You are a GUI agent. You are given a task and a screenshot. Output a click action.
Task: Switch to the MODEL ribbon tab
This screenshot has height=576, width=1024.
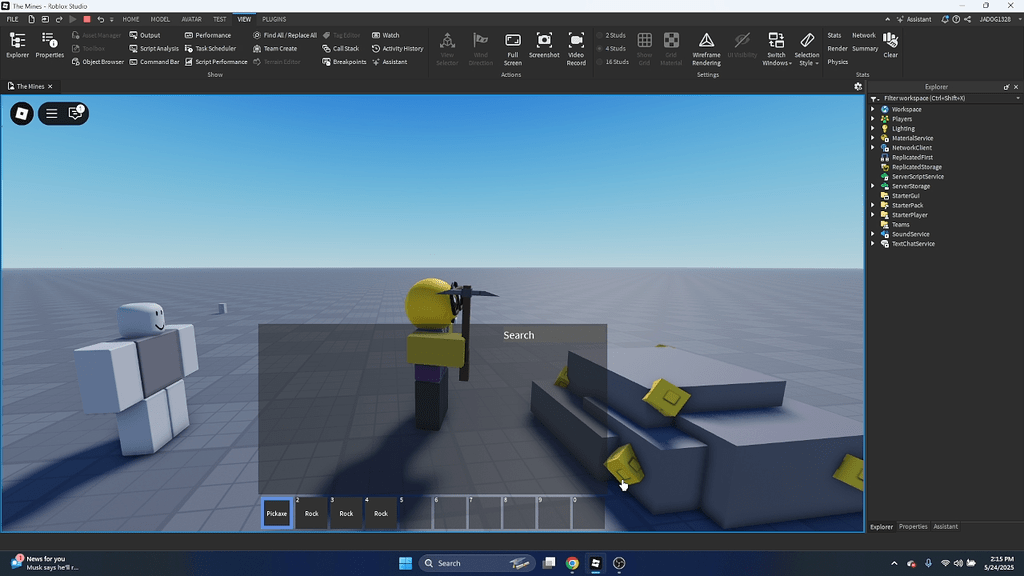click(x=160, y=18)
